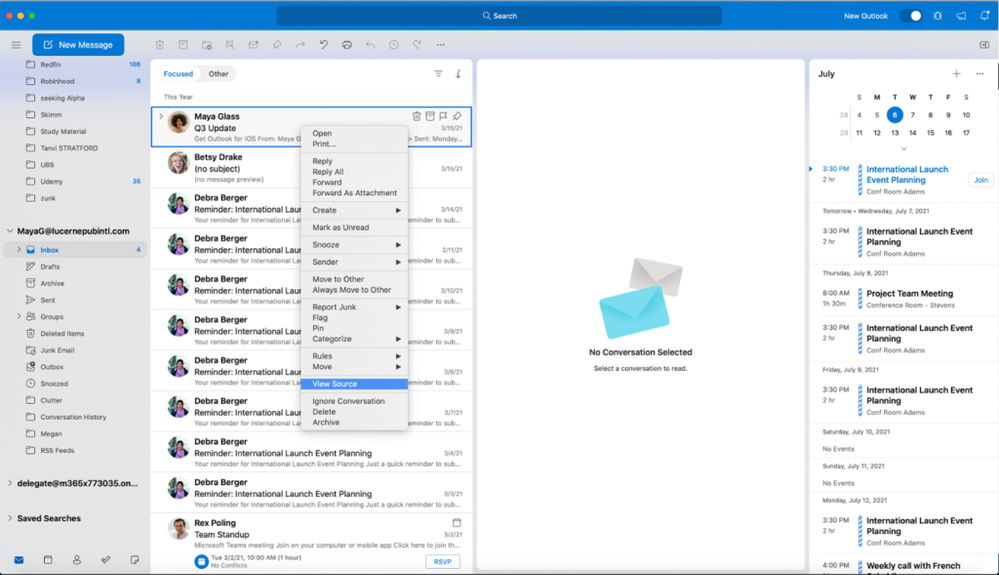Expand the Groups folder

(x=18, y=316)
